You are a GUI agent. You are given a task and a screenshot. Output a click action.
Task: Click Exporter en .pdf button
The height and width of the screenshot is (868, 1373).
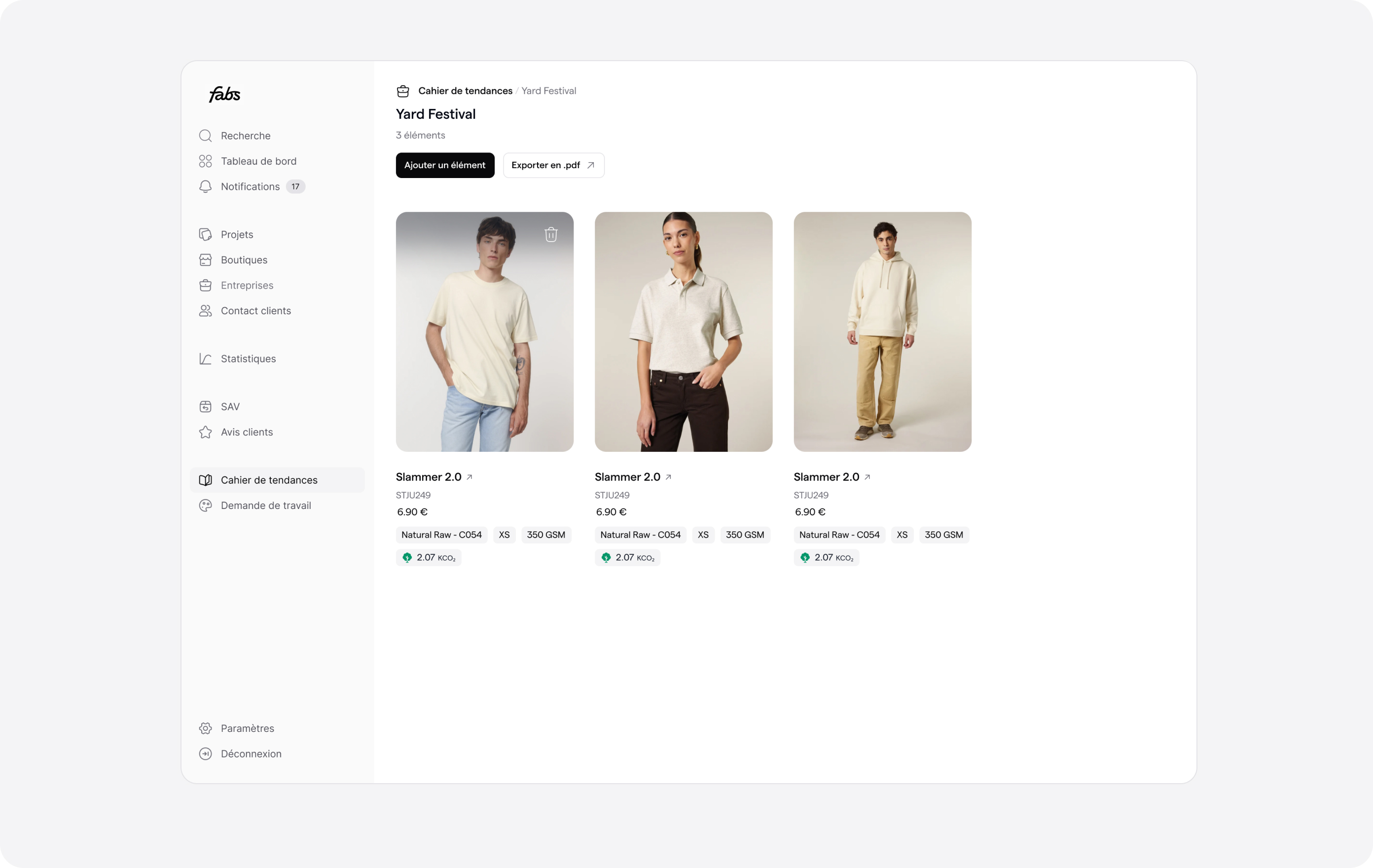pyautogui.click(x=553, y=165)
